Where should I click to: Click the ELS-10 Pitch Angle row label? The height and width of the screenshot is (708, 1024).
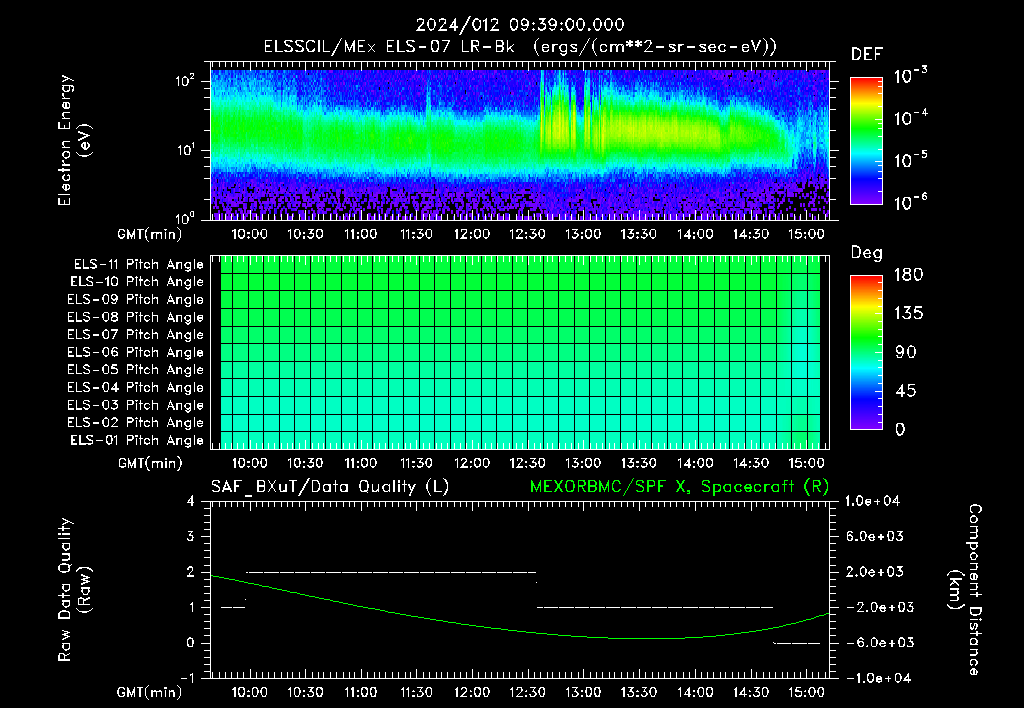click(x=136, y=282)
